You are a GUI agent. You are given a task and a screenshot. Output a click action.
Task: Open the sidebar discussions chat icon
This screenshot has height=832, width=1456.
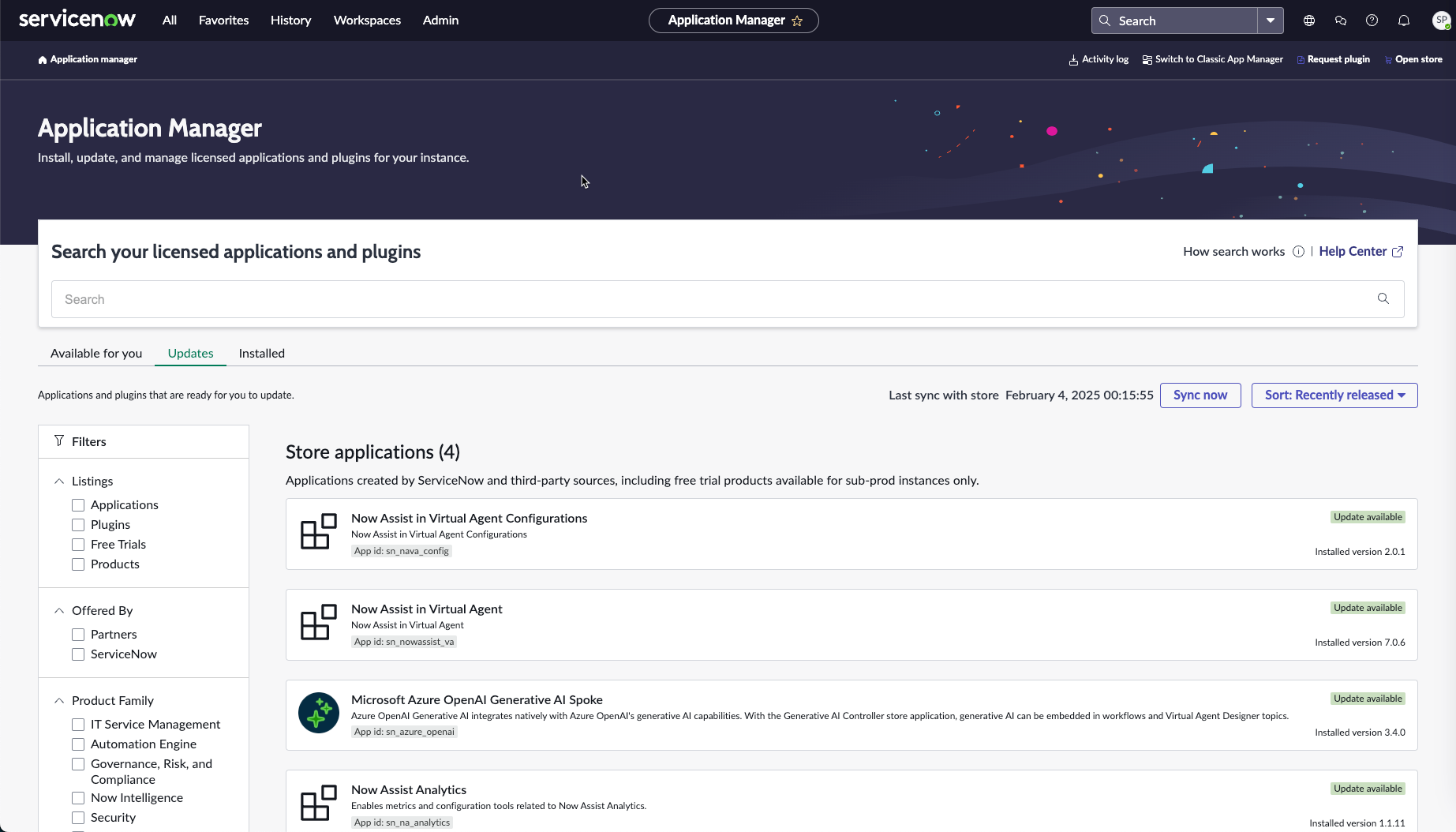point(1341,21)
